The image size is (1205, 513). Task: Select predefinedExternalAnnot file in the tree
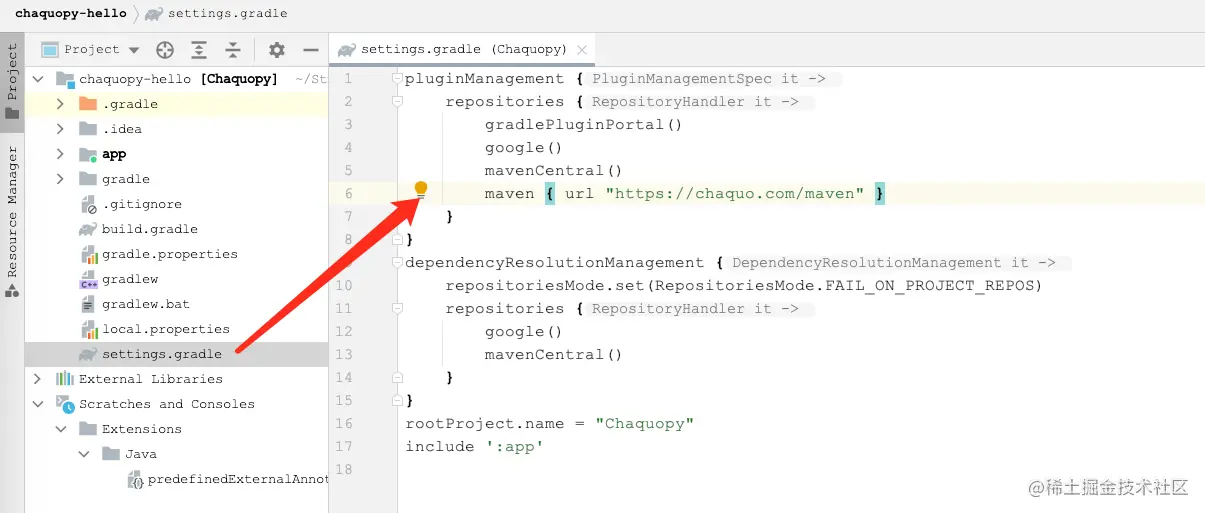(x=238, y=479)
